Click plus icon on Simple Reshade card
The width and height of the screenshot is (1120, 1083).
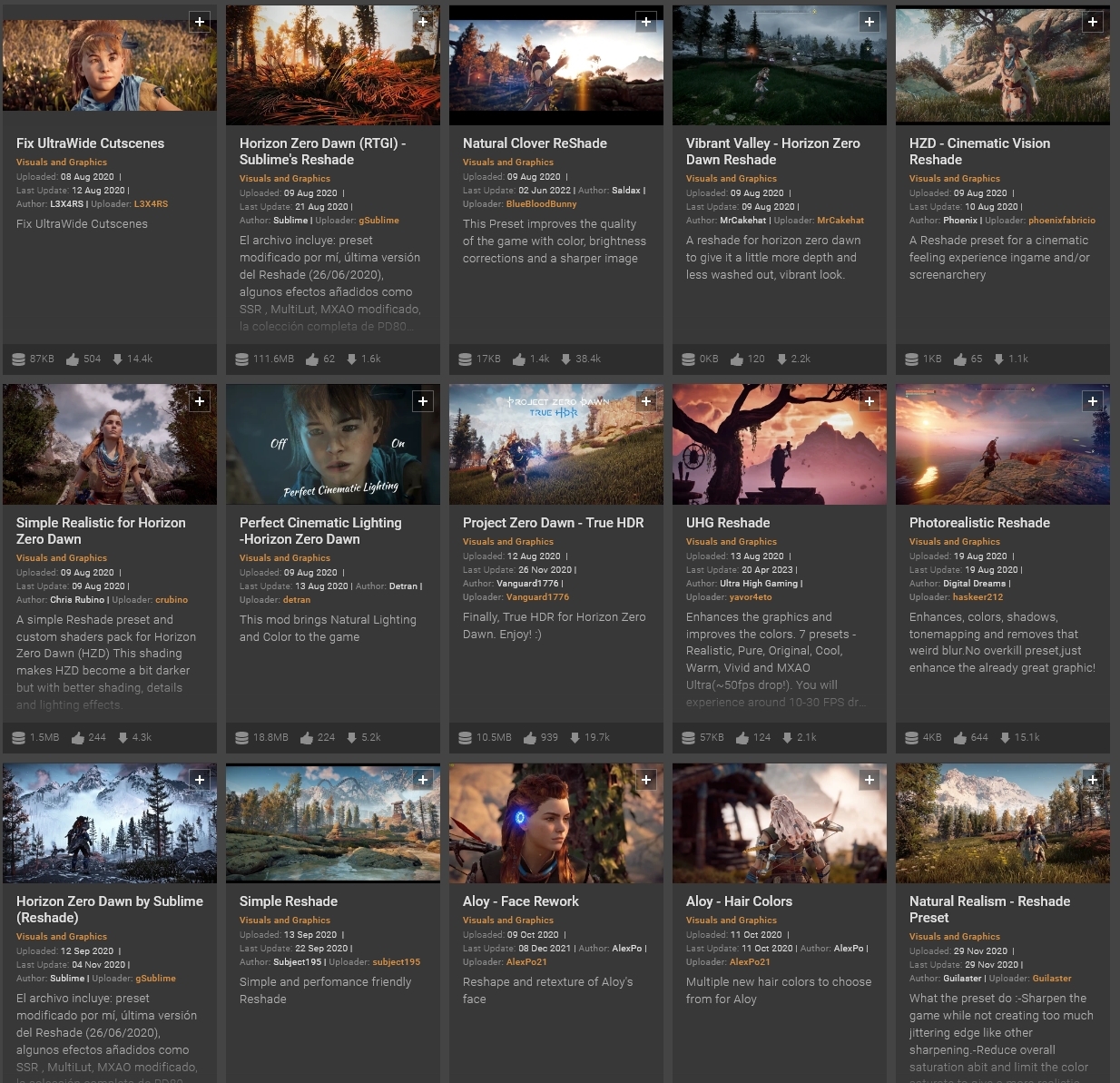(x=423, y=780)
